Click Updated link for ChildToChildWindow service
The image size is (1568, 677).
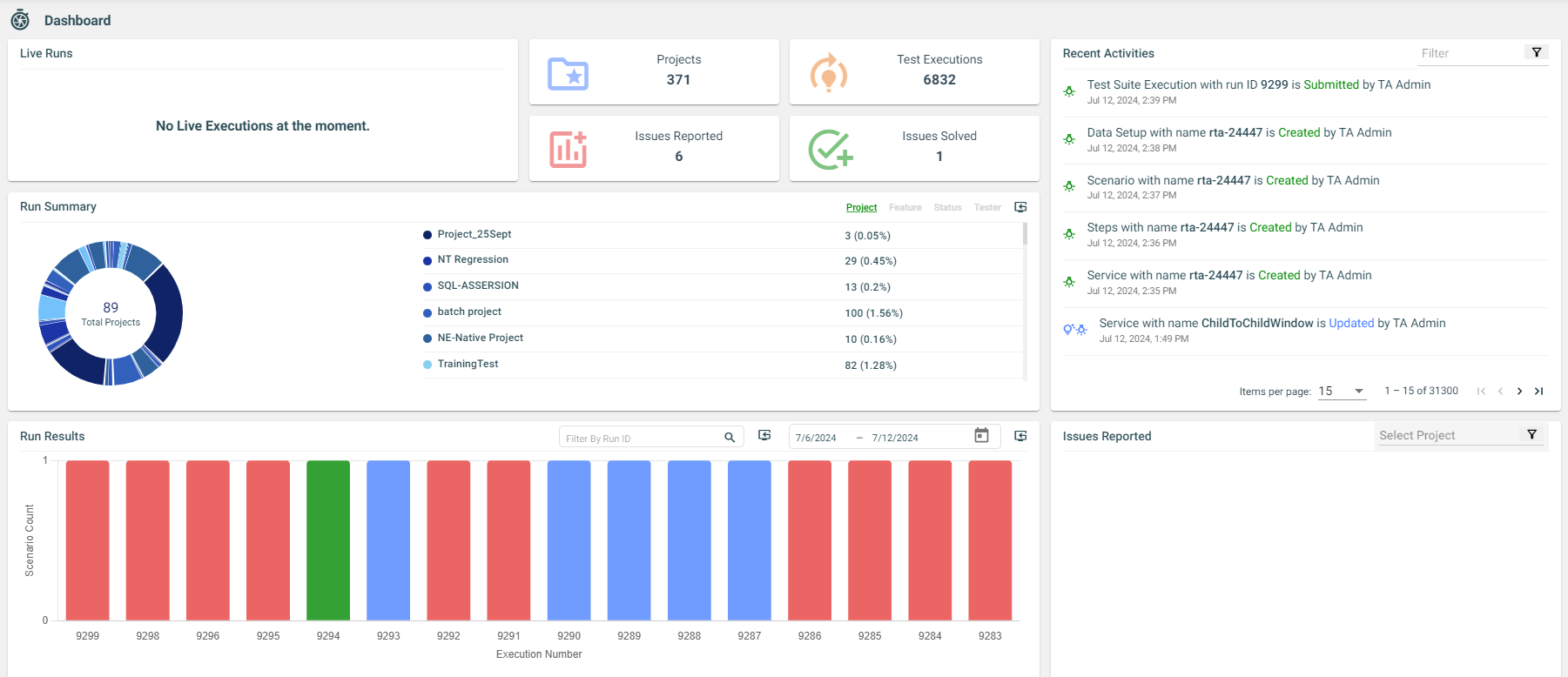pos(1350,323)
